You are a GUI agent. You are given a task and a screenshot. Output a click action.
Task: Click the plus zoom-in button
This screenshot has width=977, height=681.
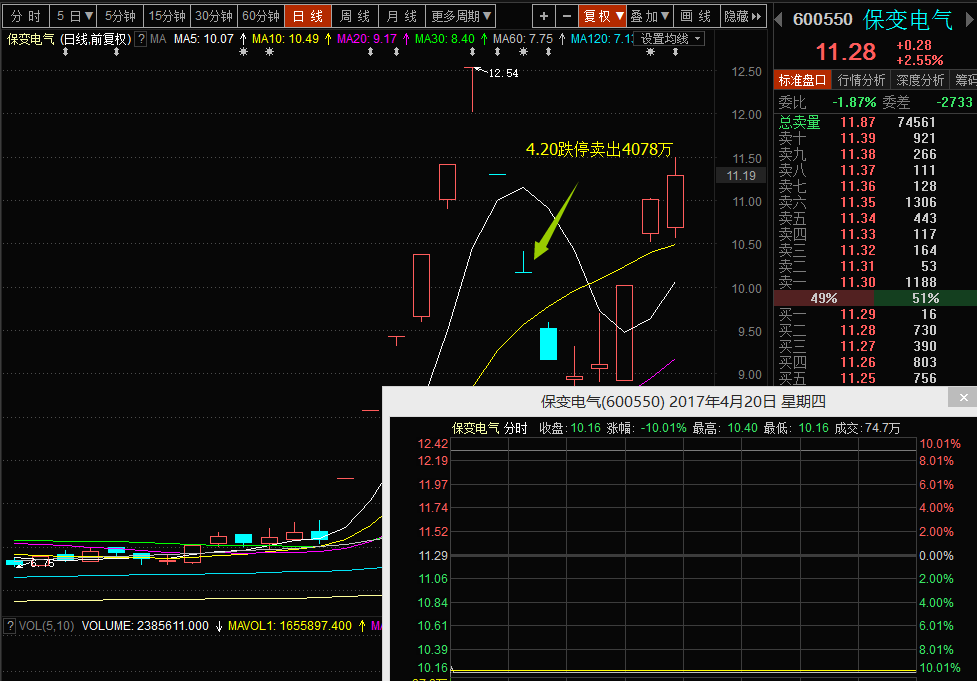tap(543, 16)
